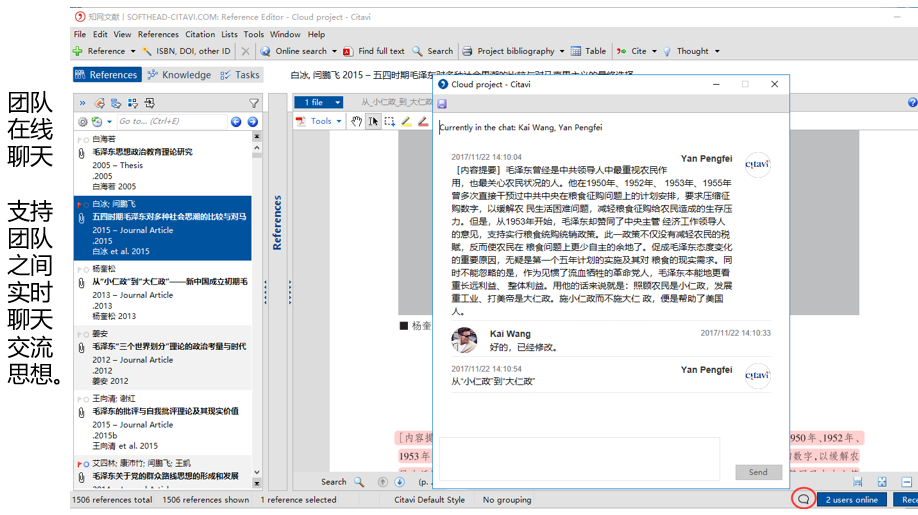Open the Window menu

285,35
